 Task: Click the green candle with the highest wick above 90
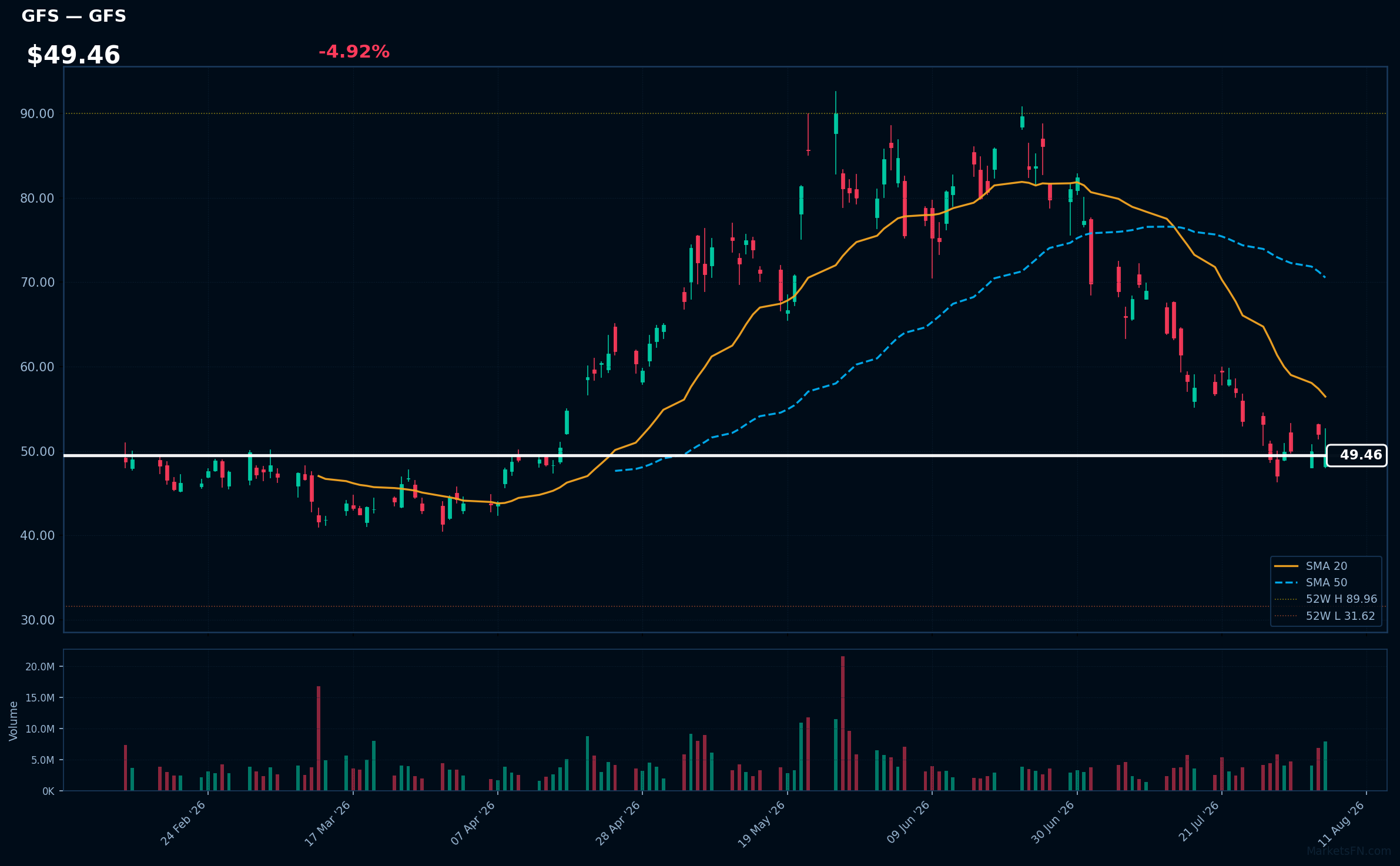pos(836,132)
